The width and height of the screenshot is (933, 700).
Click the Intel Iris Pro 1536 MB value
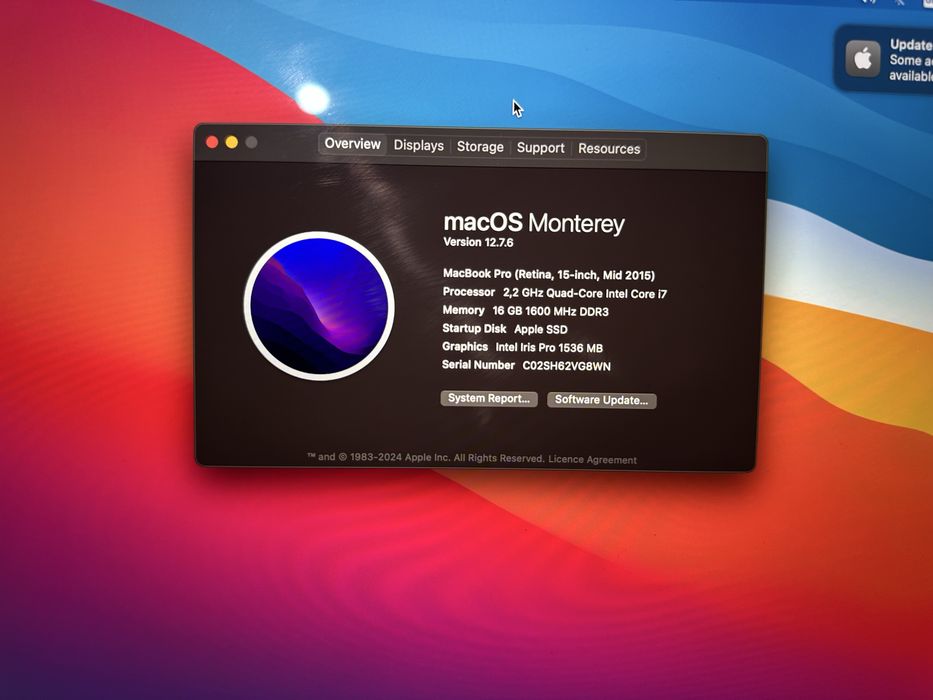(549, 348)
